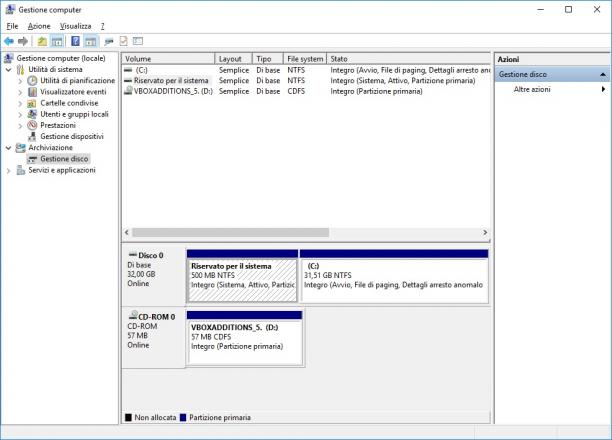Open the Visualizza menu
This screenshot has height=440, width=612.
click(75, 26)
